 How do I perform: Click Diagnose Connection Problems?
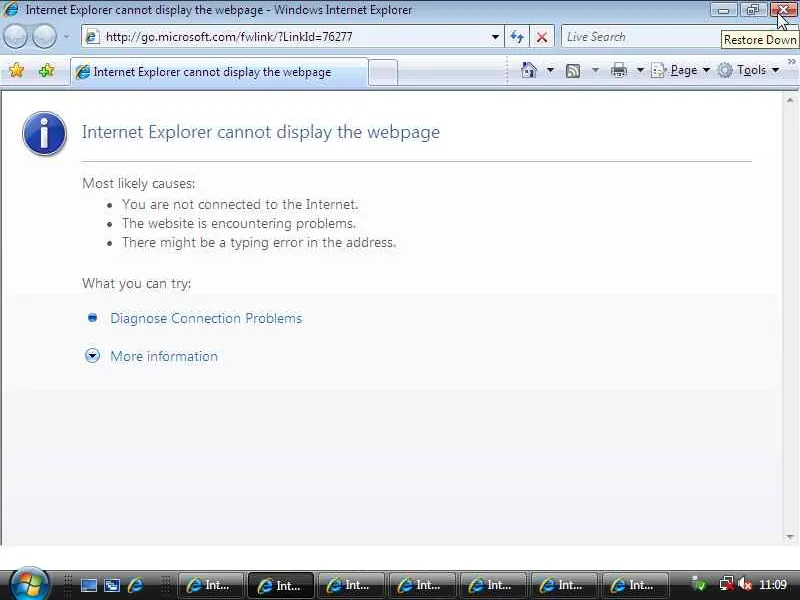tap(206, 318)
